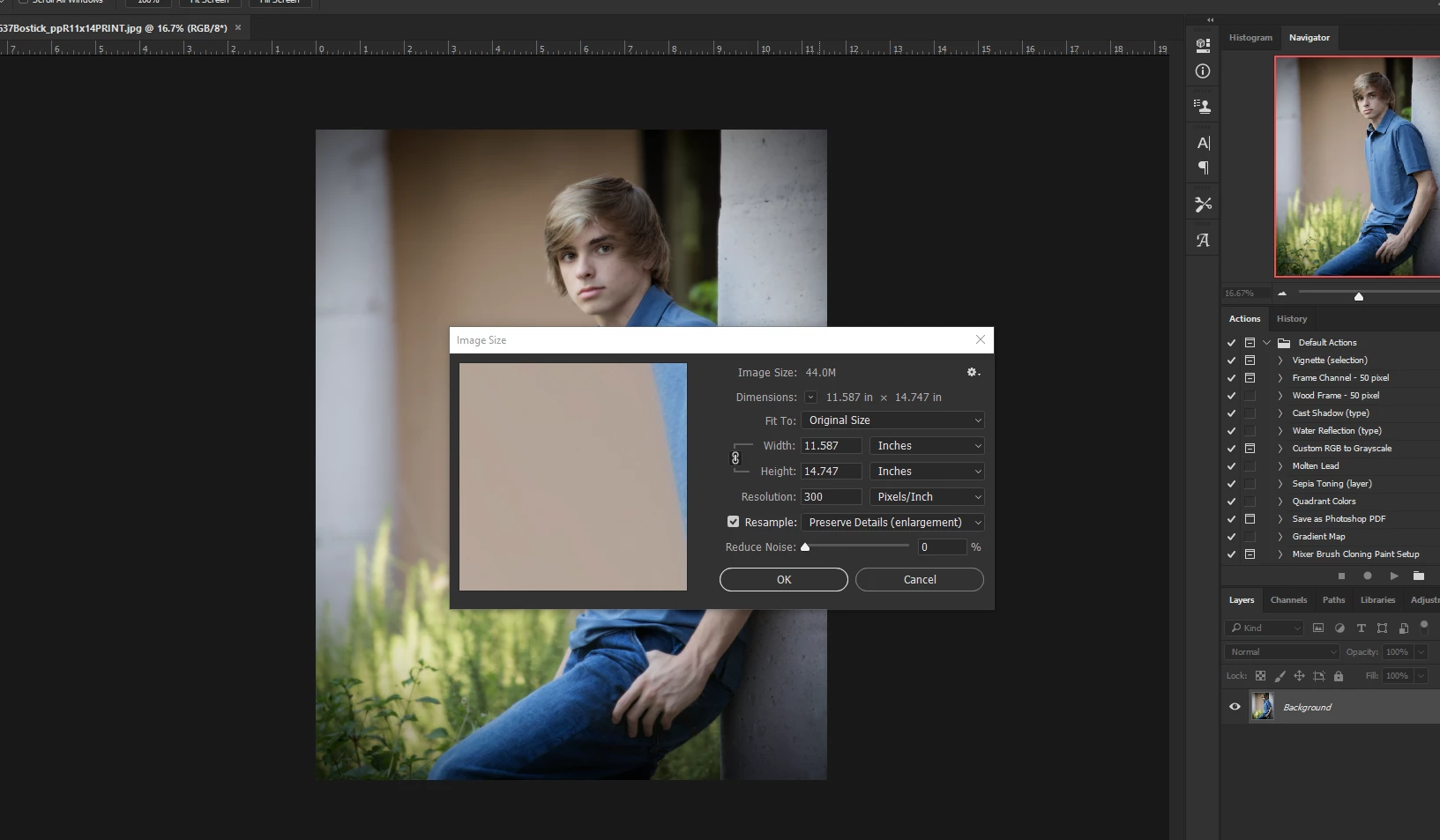1440x840 pixels.
Task: Create a new action set folder
Action: point(1419,576)
